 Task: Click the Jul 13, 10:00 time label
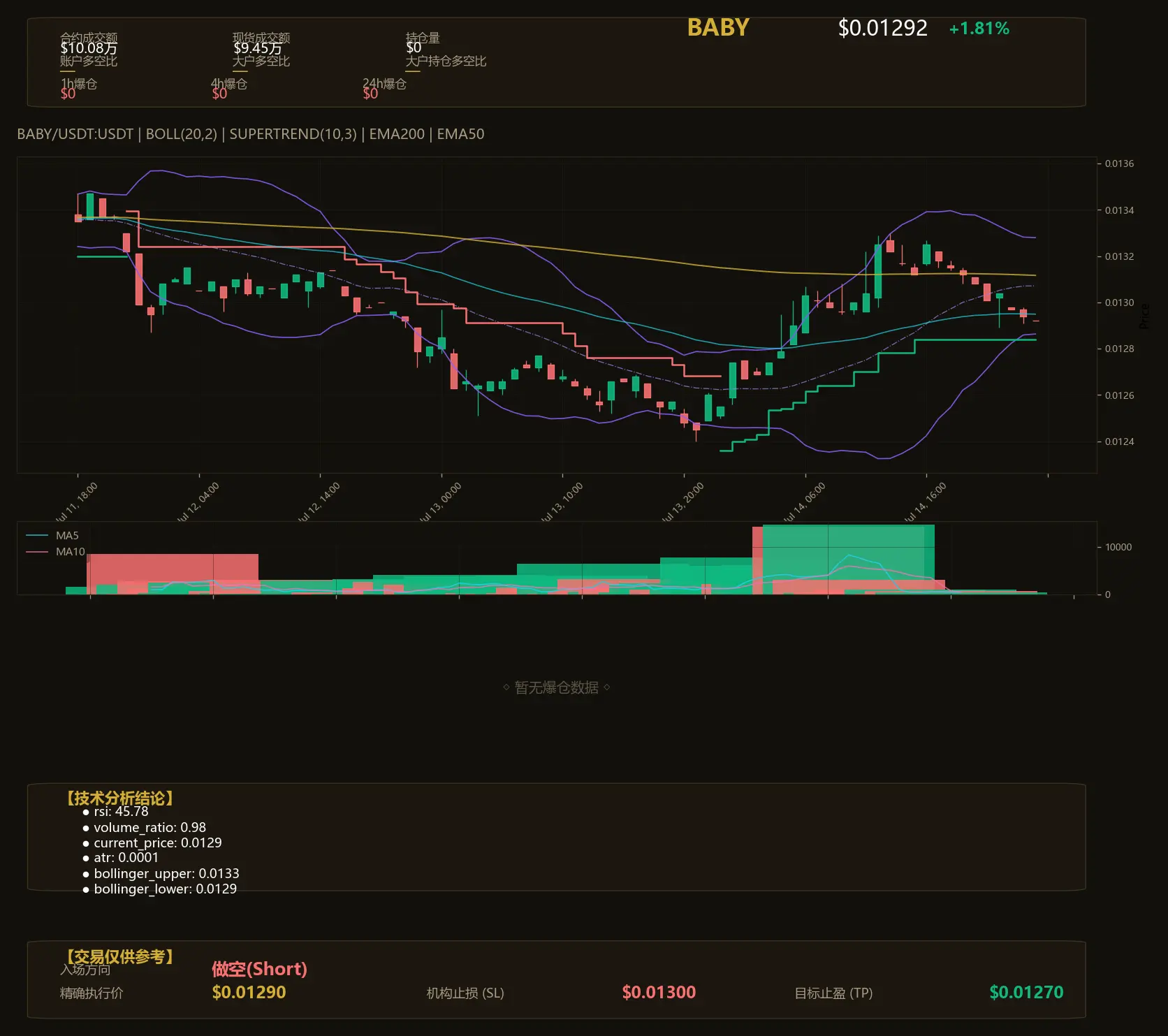pyautogui.click(x=562, y=502)
